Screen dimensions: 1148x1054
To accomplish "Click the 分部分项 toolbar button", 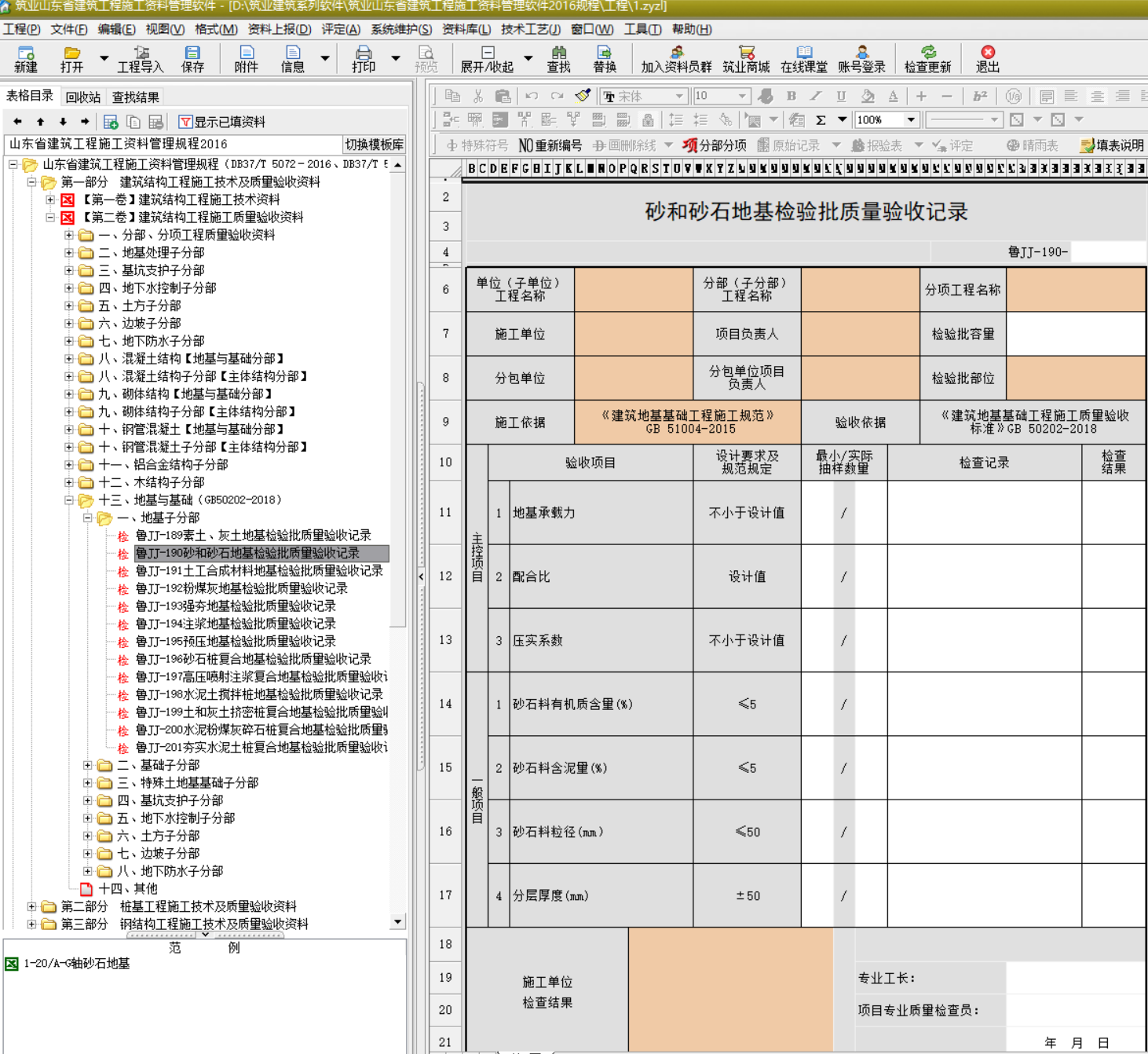I will click(x=715, y=145).
